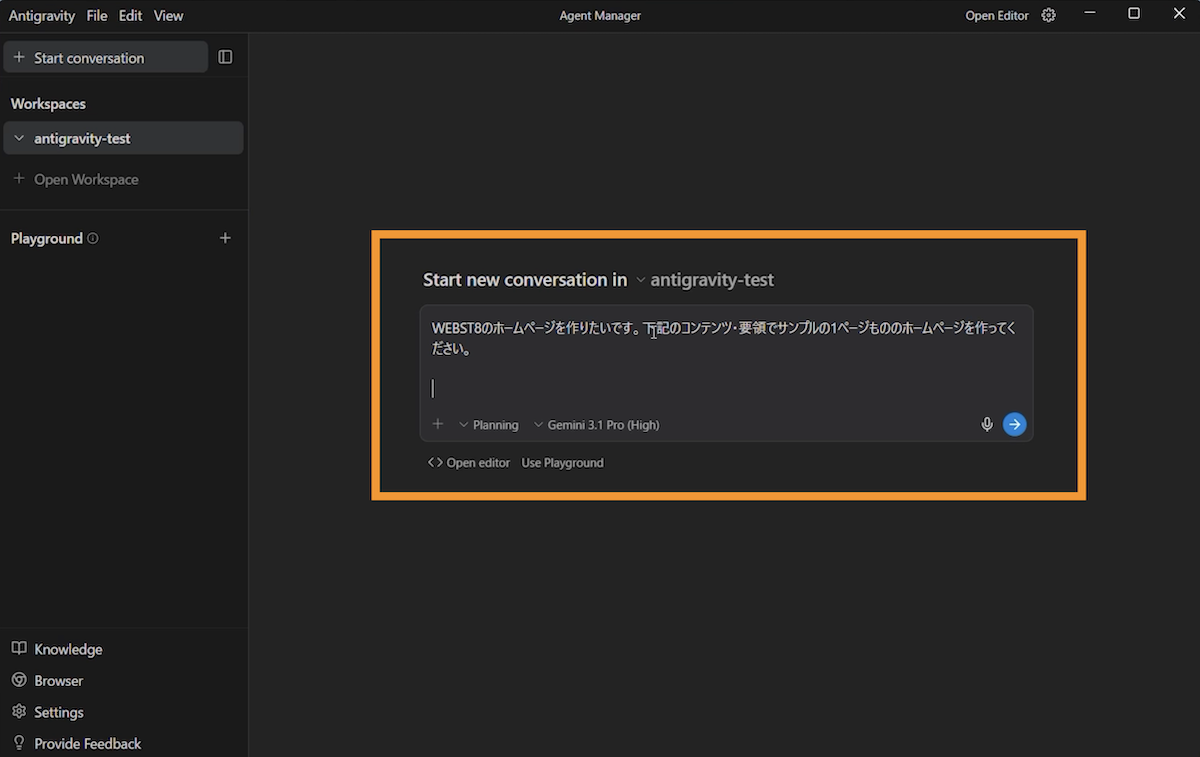Open settings gear icon in title bar
The image size is (1200, 757).
pos(1048,15)
